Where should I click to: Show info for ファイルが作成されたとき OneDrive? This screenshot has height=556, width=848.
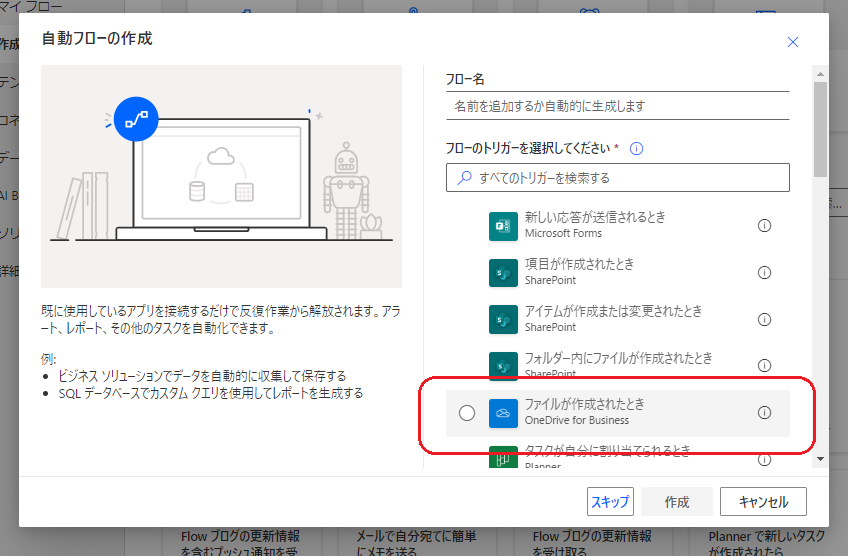coord(764,413)
